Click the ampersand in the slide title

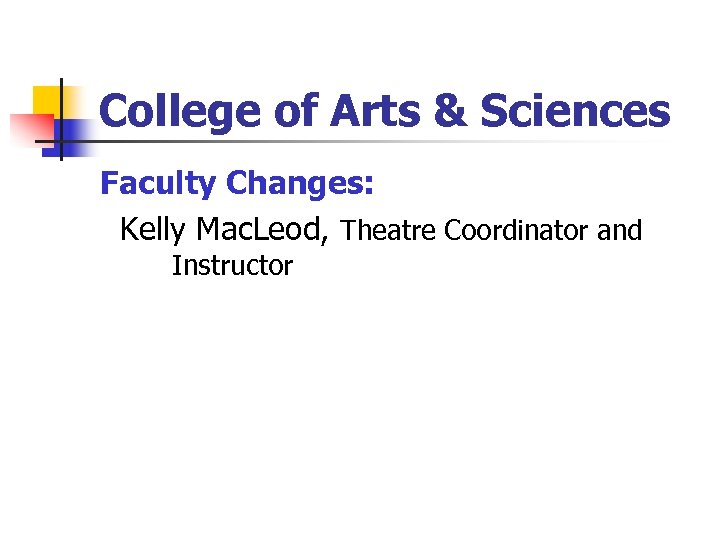448,112
